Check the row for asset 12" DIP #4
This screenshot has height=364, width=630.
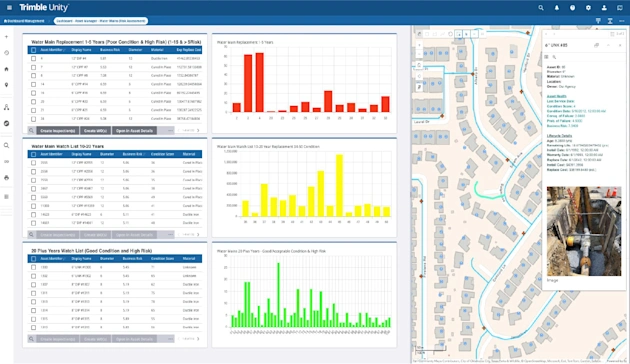pos(33,59)
